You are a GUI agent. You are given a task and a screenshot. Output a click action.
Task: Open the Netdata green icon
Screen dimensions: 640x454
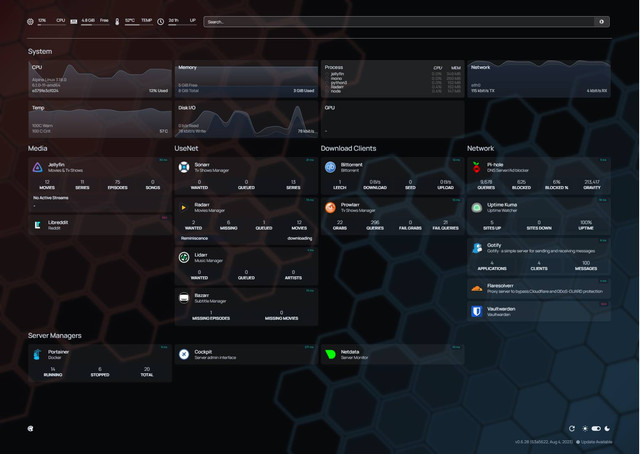[x=330, y=354]
